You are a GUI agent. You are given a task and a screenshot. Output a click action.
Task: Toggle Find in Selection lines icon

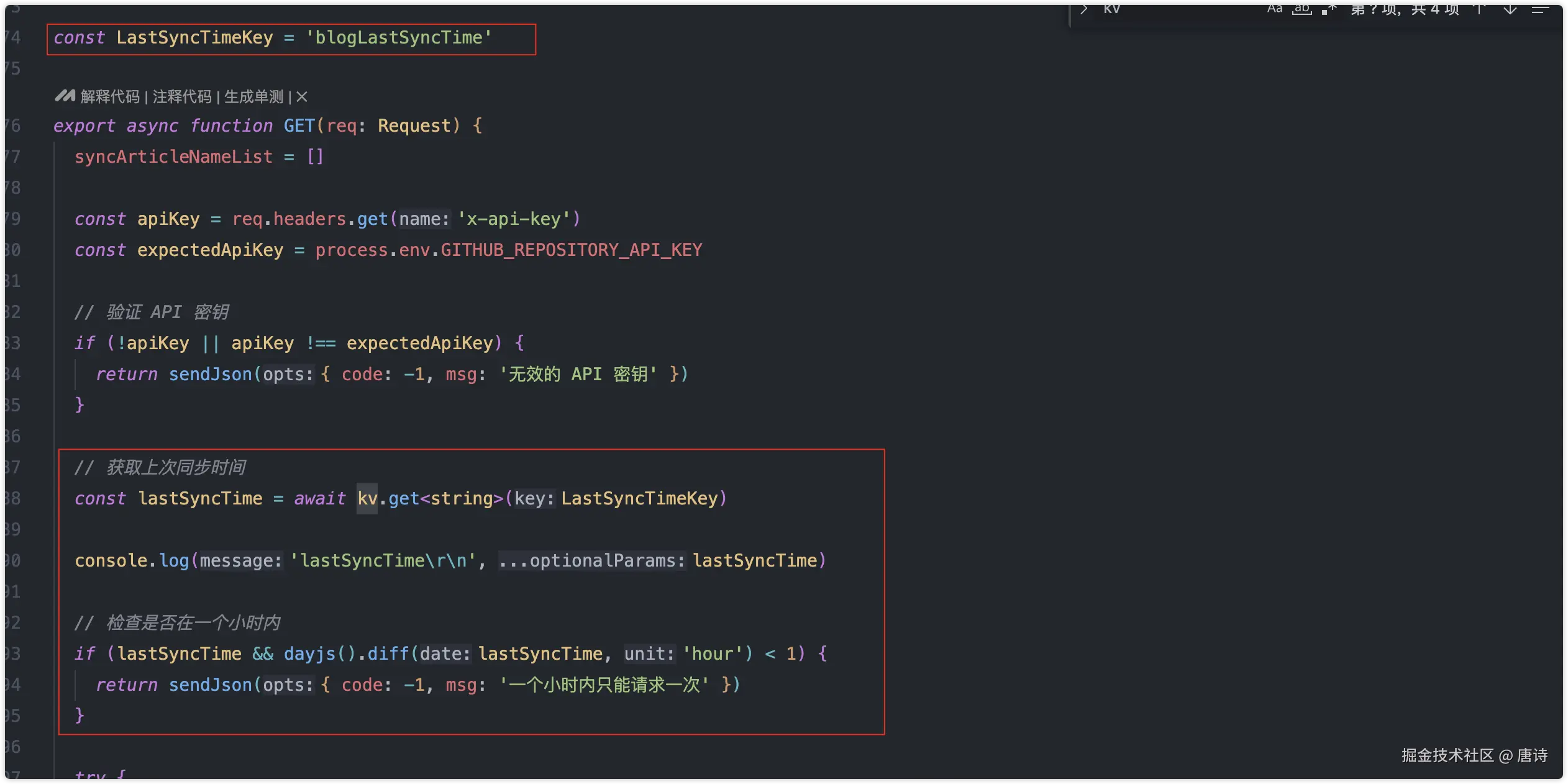tap(1539, 9)
